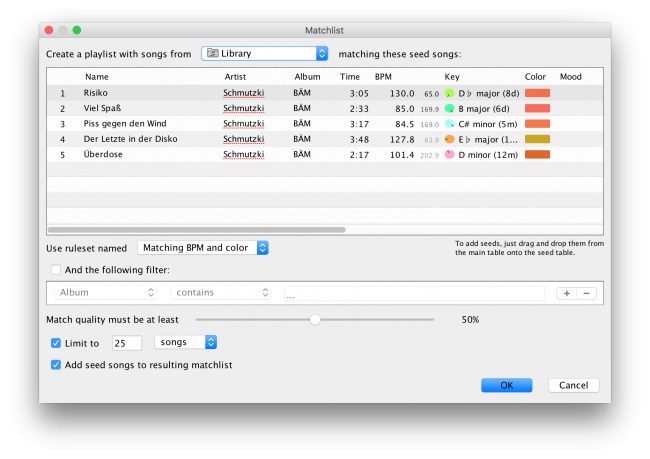The width and height of the screenshot is (650, 459).
Task: Click the Color column header
Action: (535, 77)
